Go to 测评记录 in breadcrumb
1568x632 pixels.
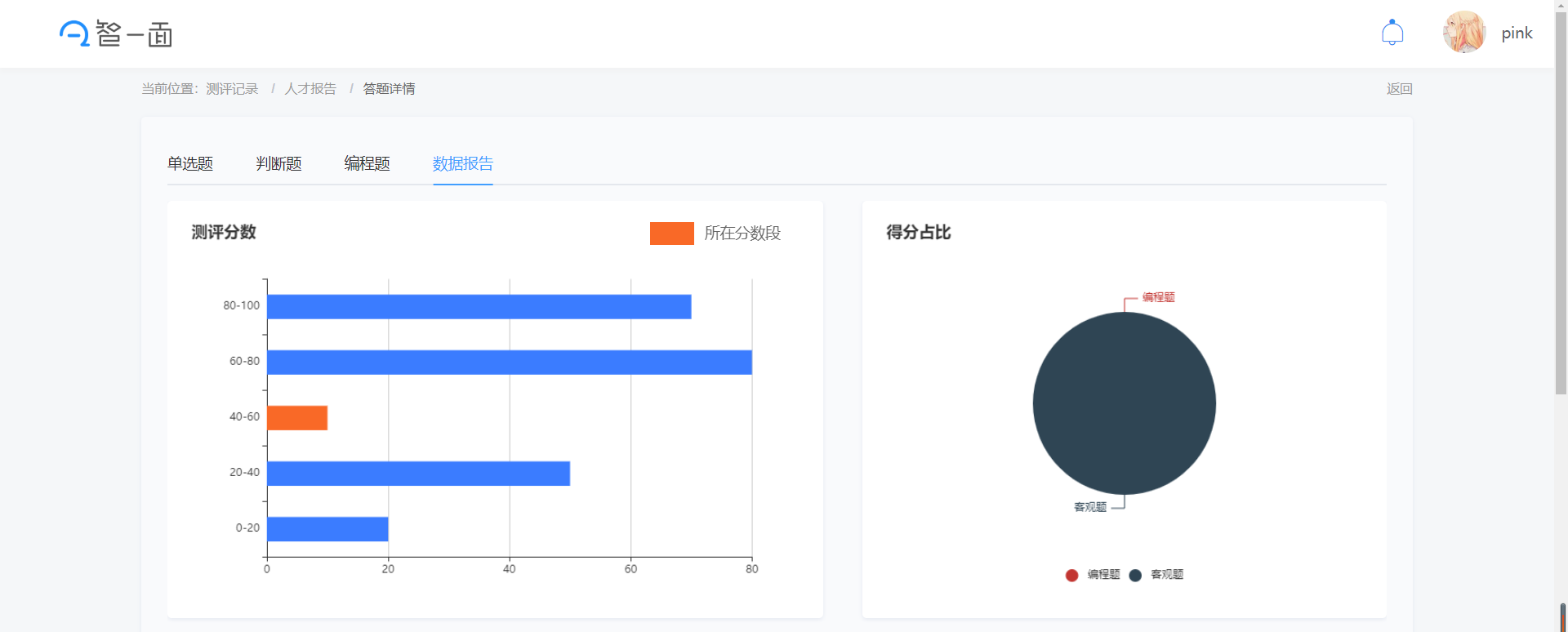(x=232, y=88)
